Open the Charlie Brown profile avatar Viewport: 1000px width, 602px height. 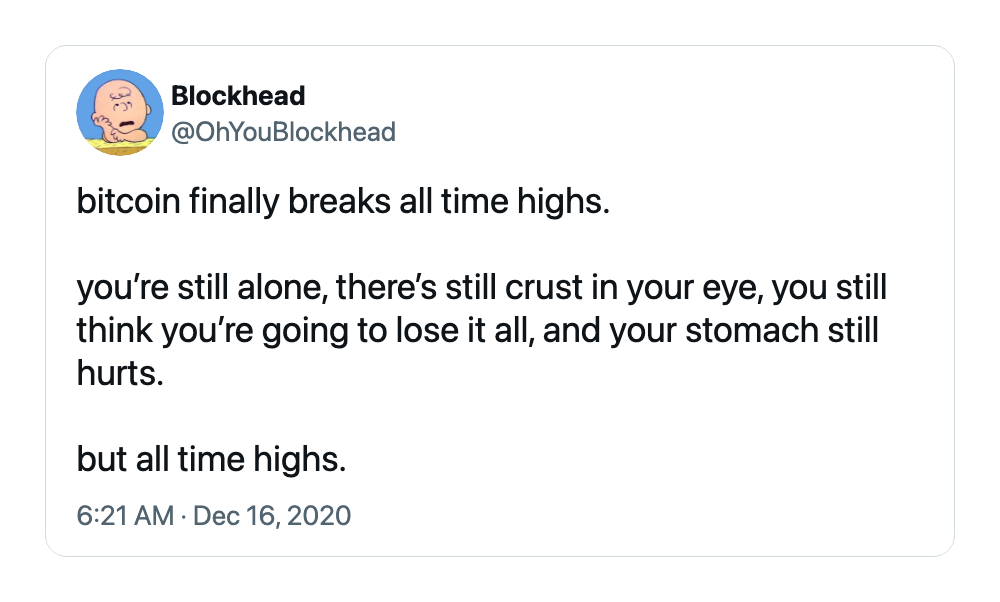120,112
